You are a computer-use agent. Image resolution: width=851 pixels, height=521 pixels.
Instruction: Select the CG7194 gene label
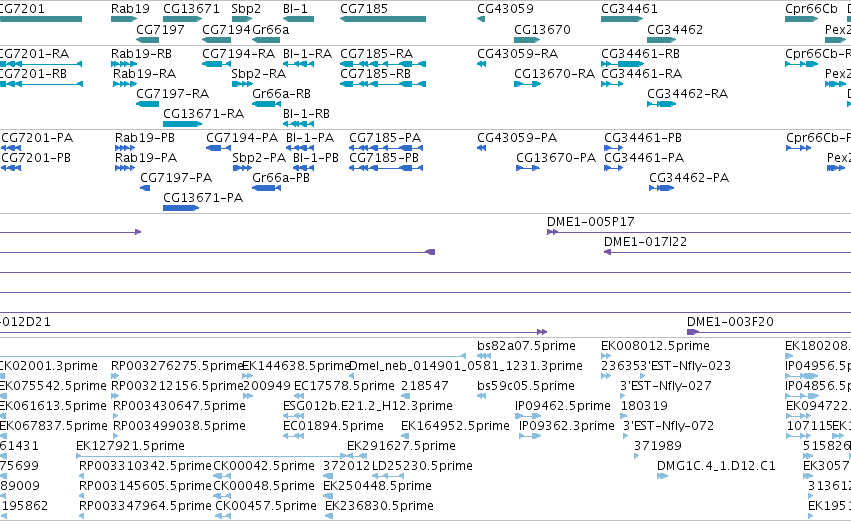[226, 29]
